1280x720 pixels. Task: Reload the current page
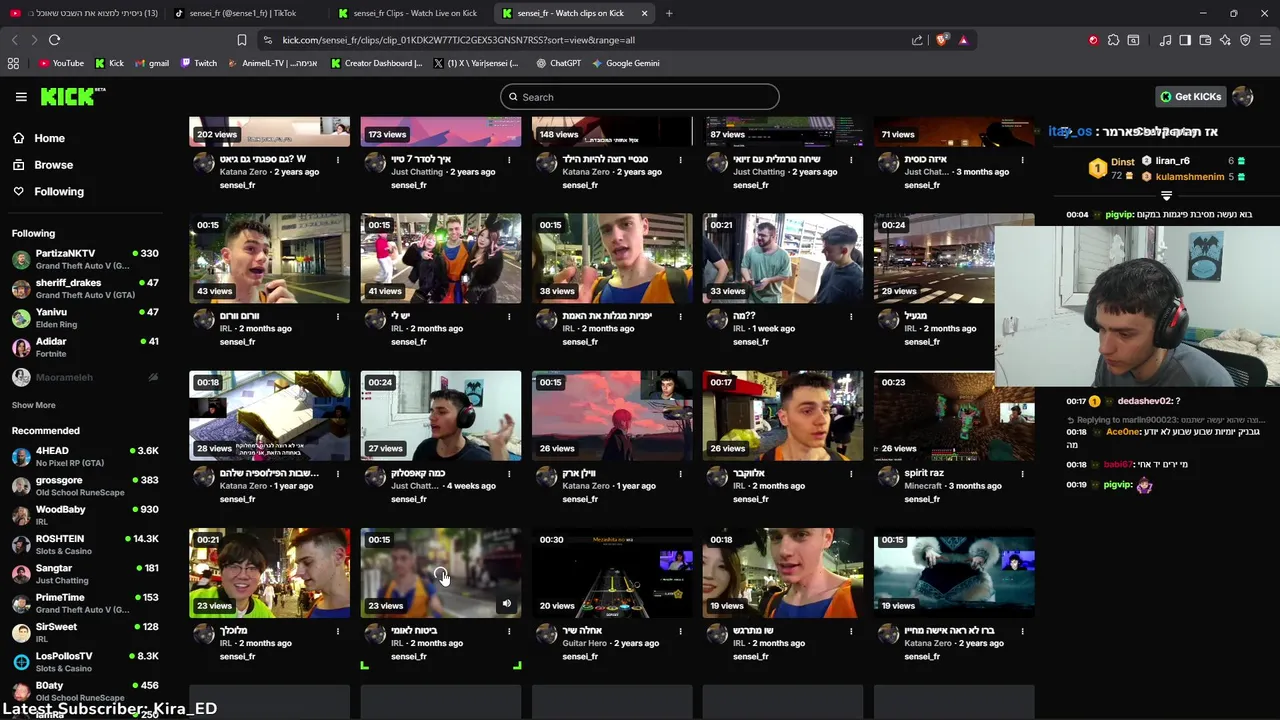click(54, 40)
